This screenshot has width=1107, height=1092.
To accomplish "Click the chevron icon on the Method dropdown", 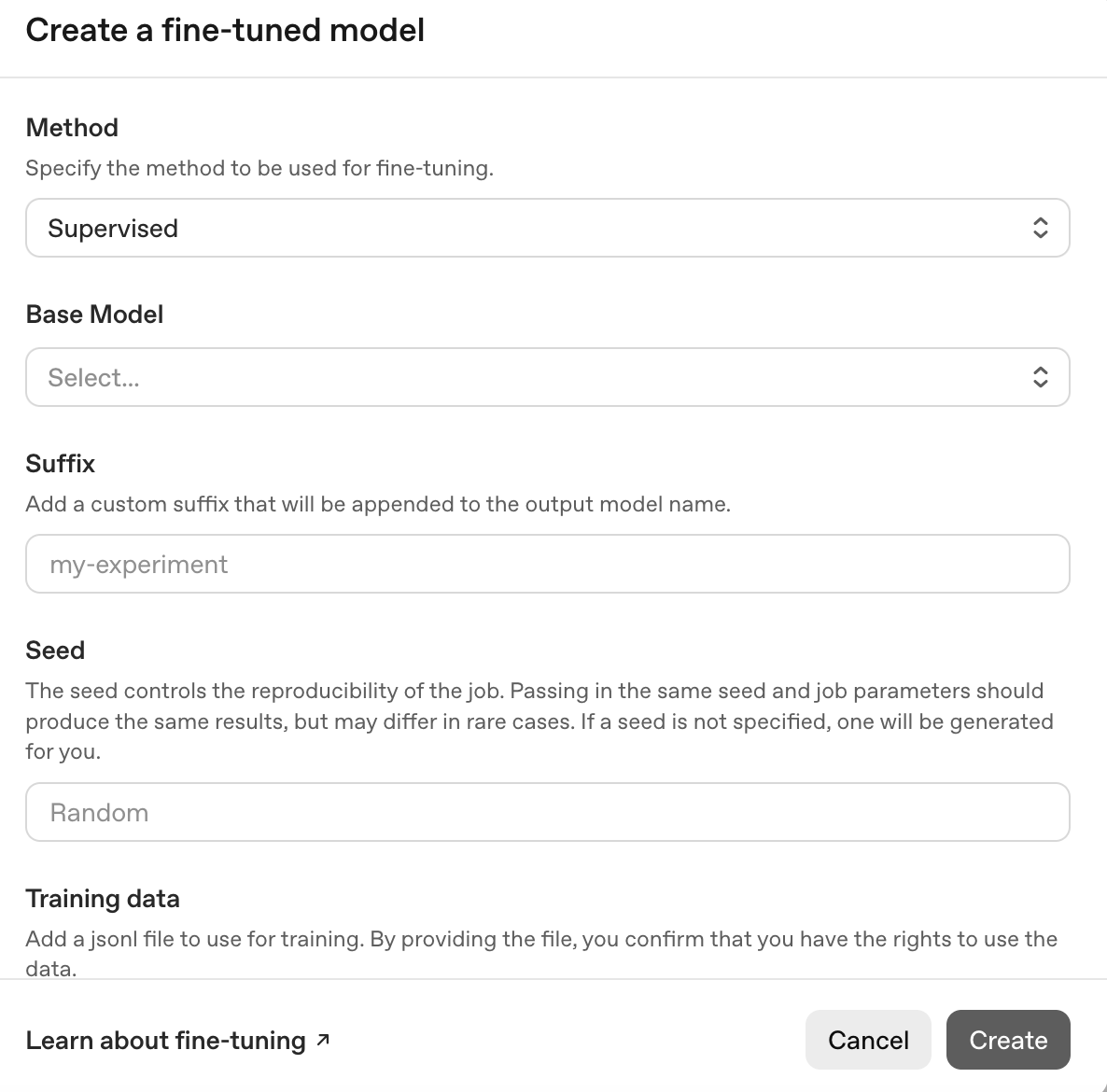I will 1040,228.
